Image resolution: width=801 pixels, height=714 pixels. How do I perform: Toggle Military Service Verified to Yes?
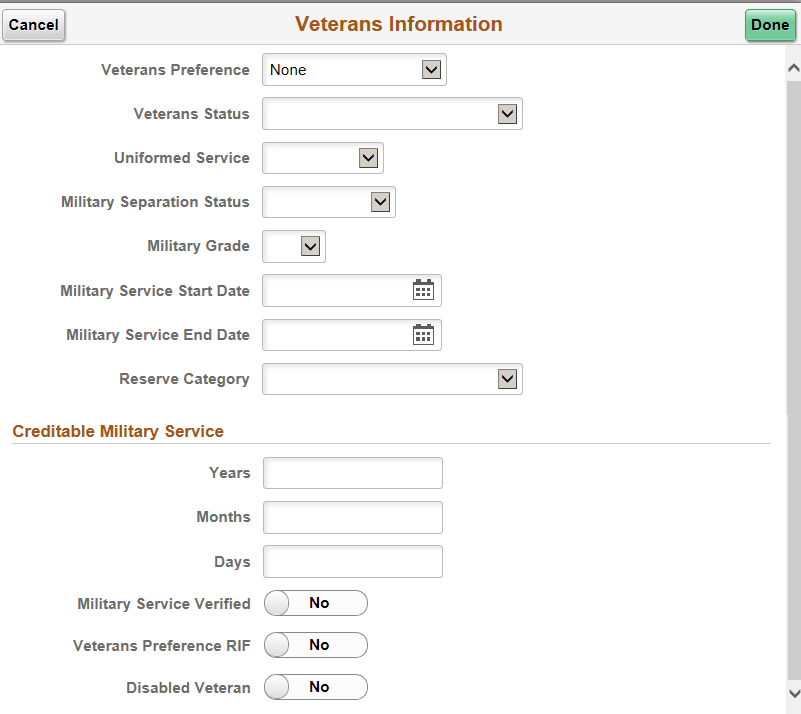[315, 603]
